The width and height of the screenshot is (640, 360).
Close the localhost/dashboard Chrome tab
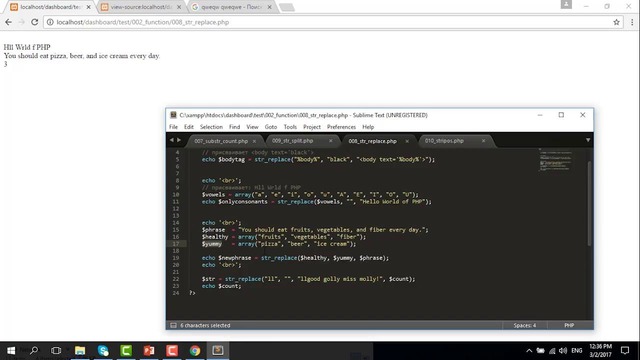click(89, 7)
